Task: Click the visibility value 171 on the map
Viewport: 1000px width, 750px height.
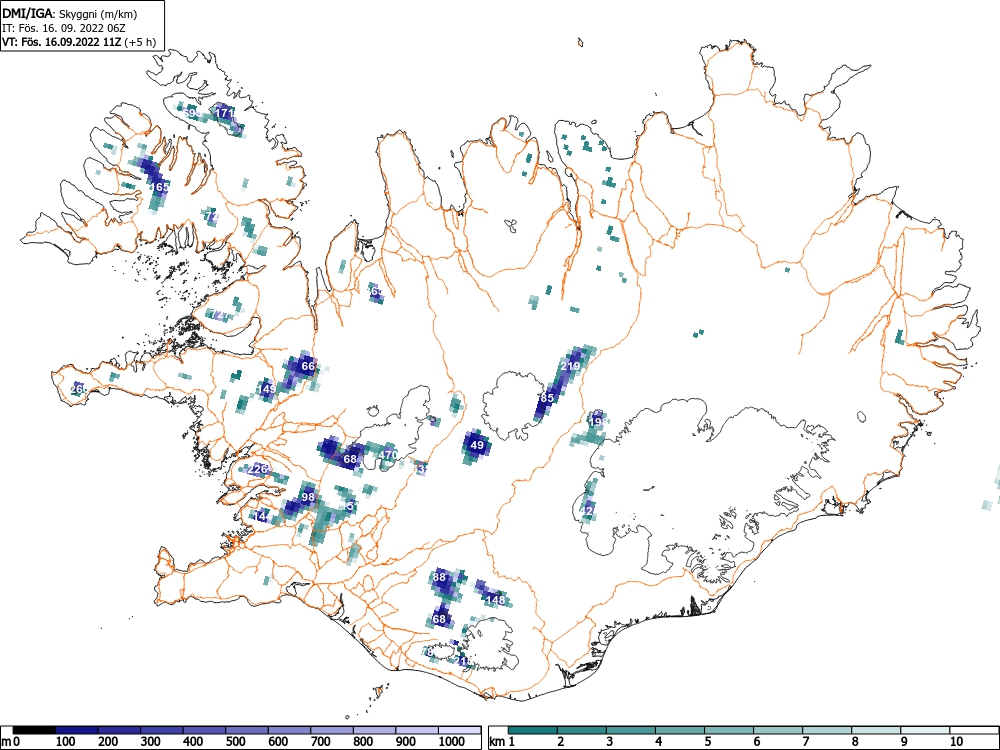Action: 225,113
